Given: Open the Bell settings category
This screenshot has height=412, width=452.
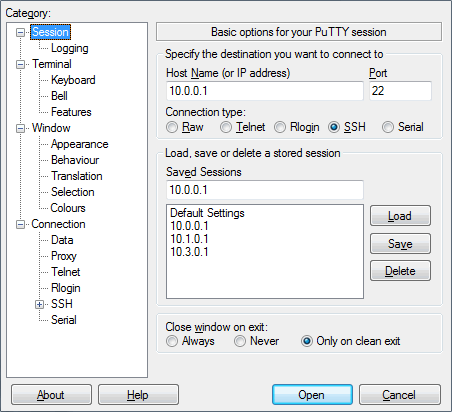Looking at the screenshot, I should (59, 96).
